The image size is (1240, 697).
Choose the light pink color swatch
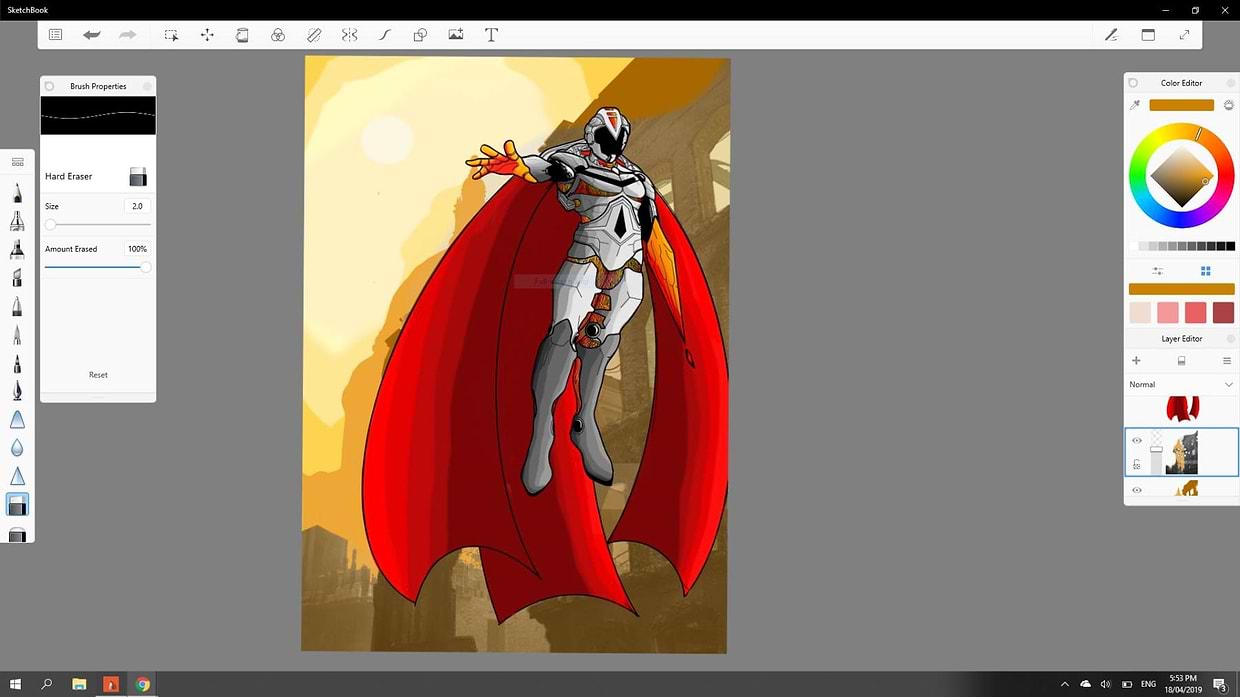[1168, 313]
